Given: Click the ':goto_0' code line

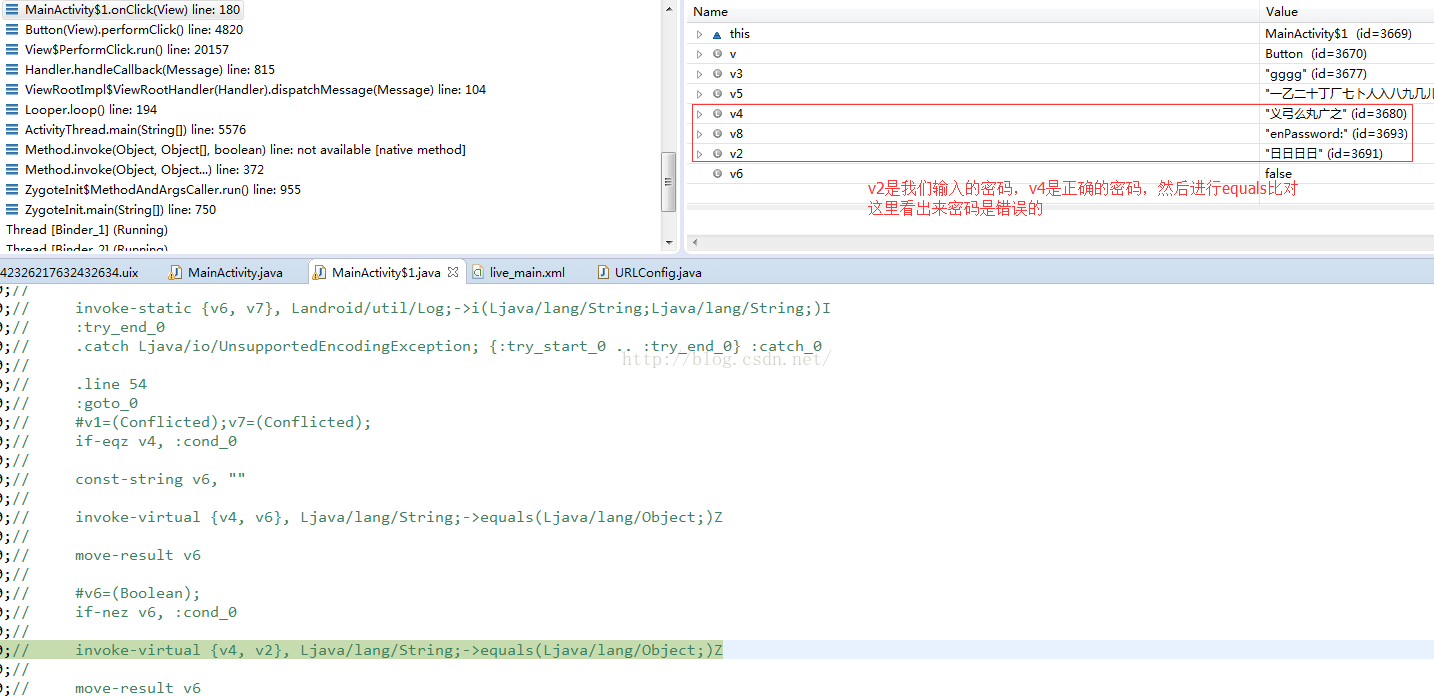Looking at the screenshot, I should pos(107,403).
